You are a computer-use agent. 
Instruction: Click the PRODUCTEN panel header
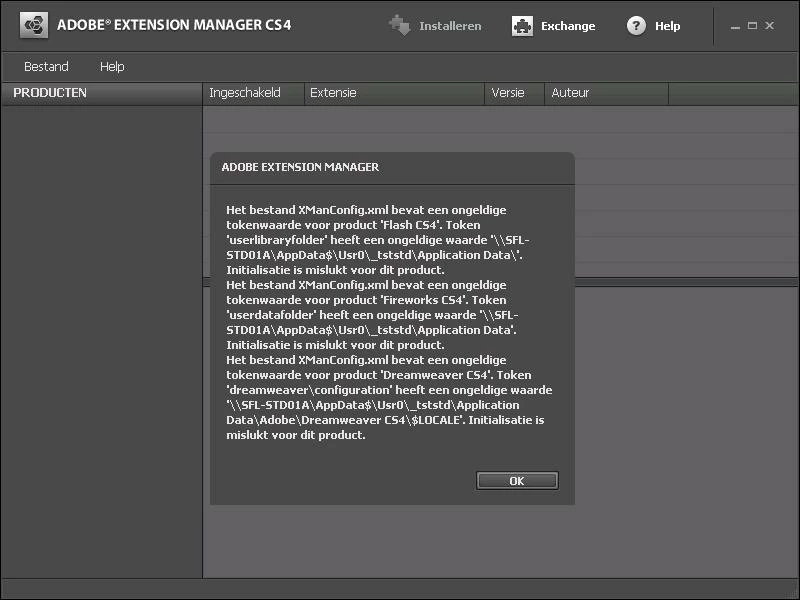(x=102, y=93)
